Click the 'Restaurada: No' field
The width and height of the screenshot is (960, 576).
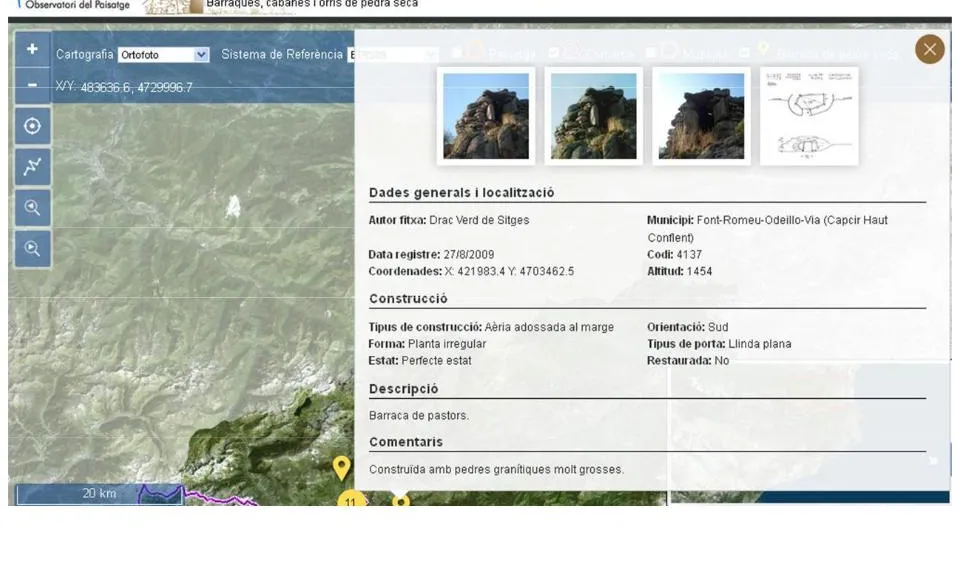pyautogui.click(x=688, y=361)
